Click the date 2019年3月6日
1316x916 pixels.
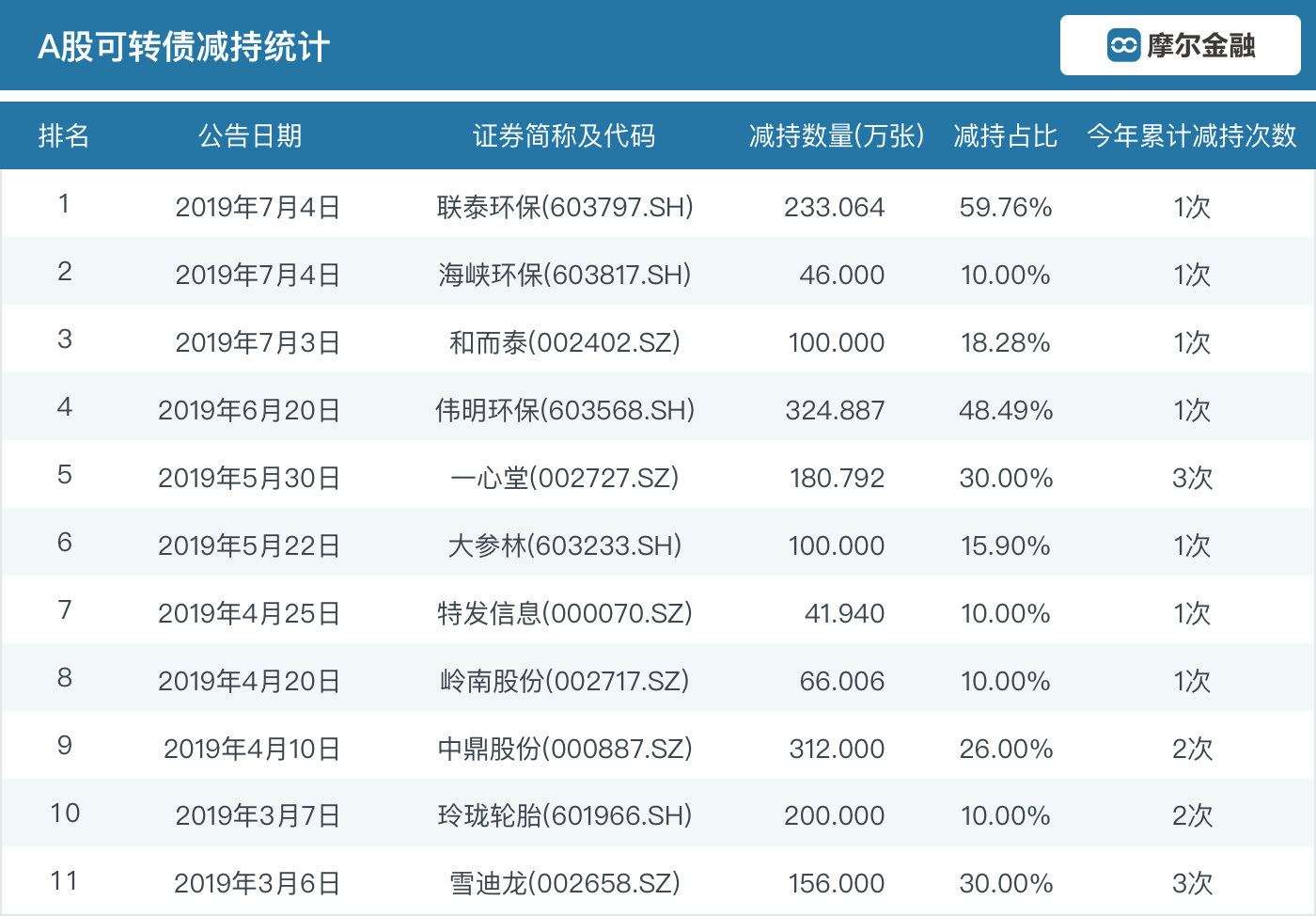[257, 883]
